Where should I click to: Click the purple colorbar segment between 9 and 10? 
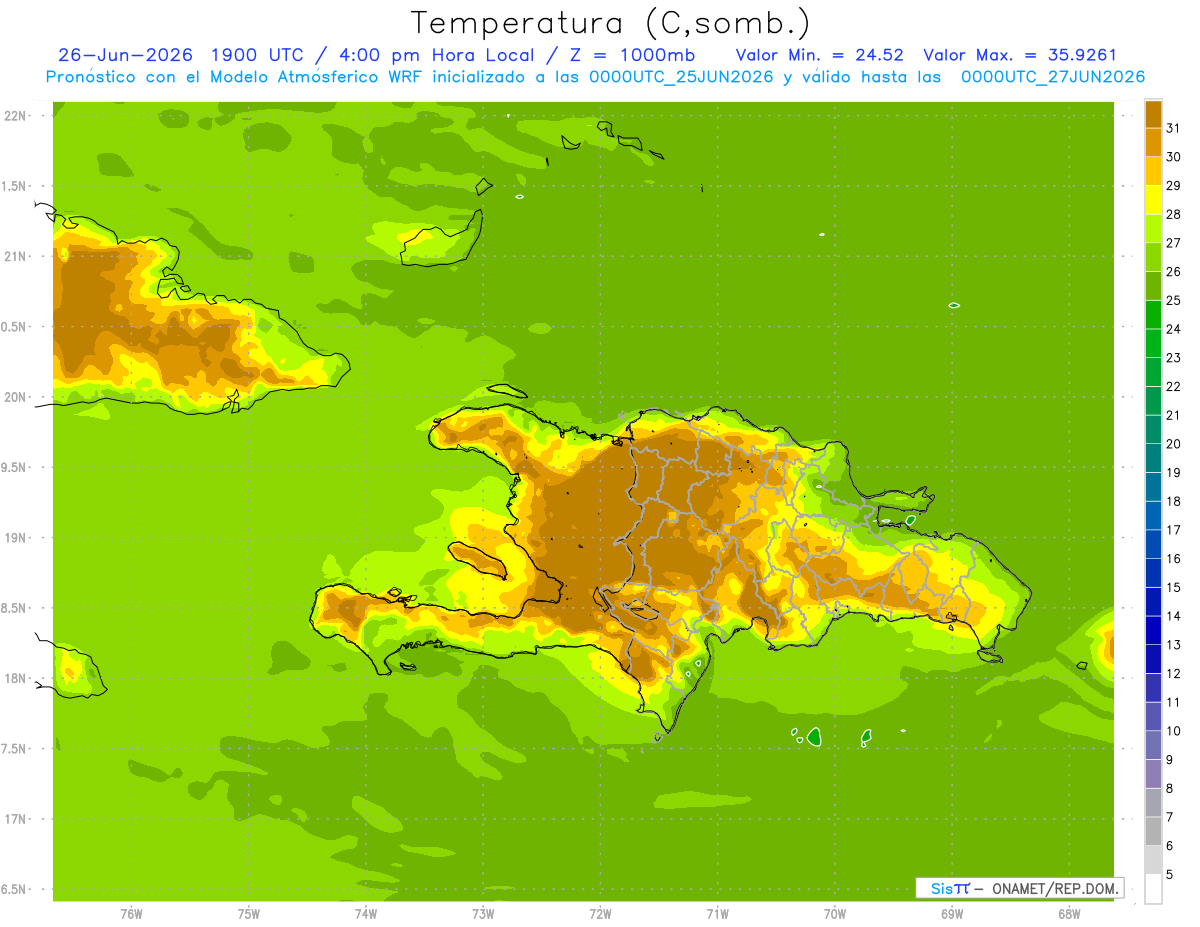pyautogui.click(x=1153, y=745)
